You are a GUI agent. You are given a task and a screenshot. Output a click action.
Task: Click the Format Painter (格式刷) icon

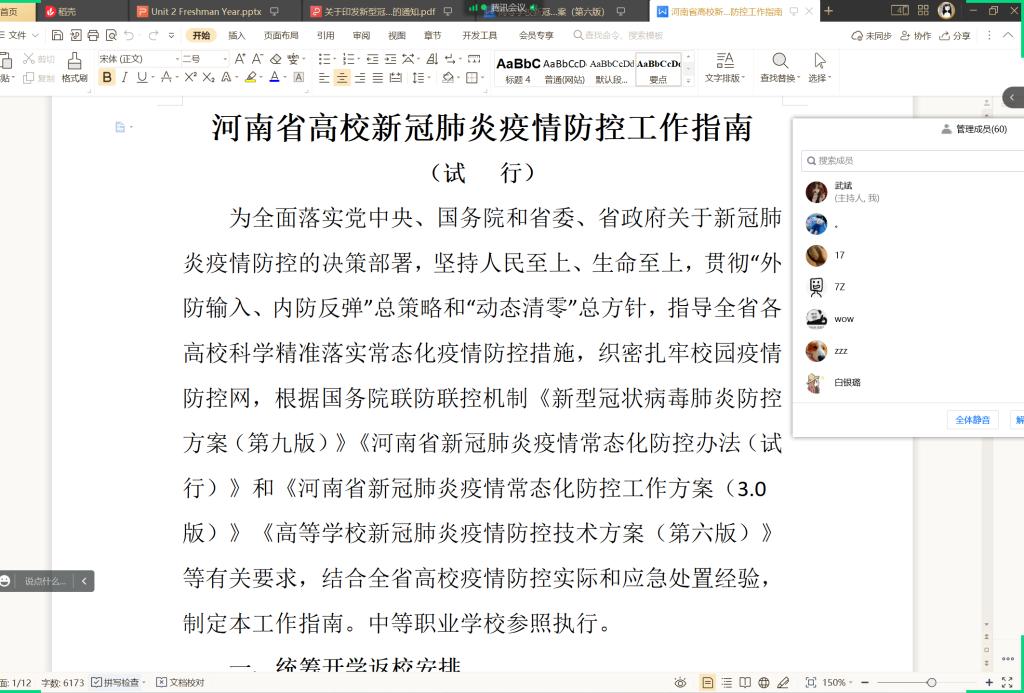pyautogui.click(x=74, y=64)
